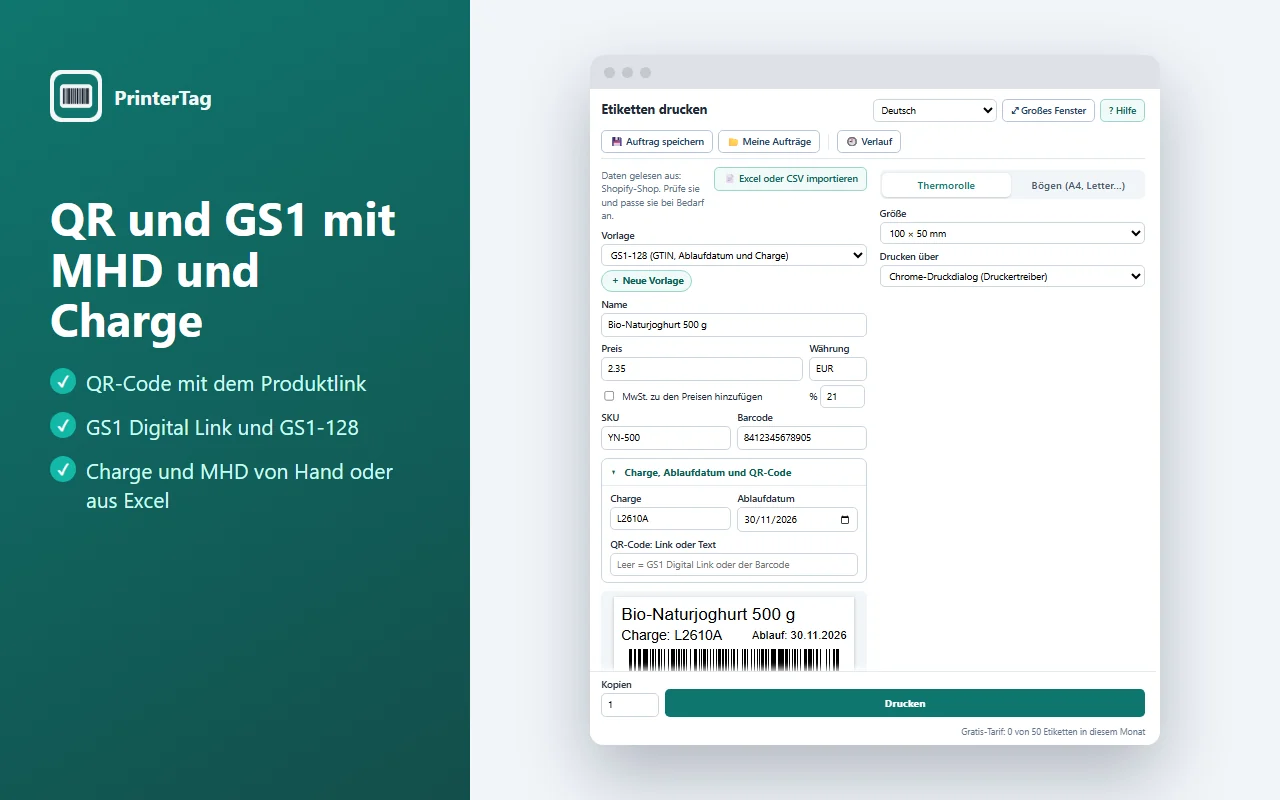Click the floppy disk icon on Auftrag speichern
1280x800 pixels.
[x=617, y=142]
